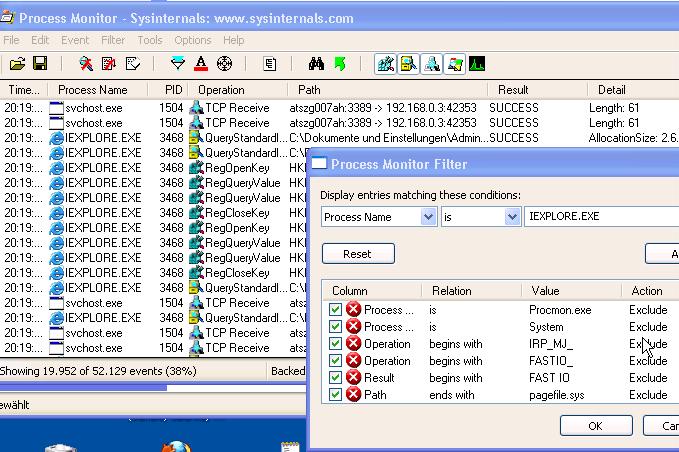Click the Cancel button in the filter dialog
This screenshot has height=452, width=679.
click(661, 426)
